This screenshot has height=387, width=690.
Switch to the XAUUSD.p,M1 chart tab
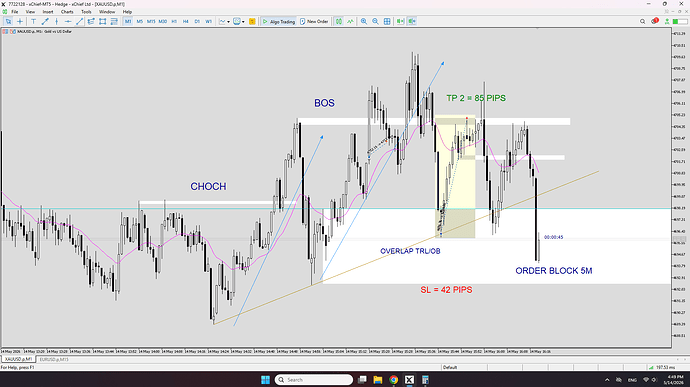pos(18,359)
